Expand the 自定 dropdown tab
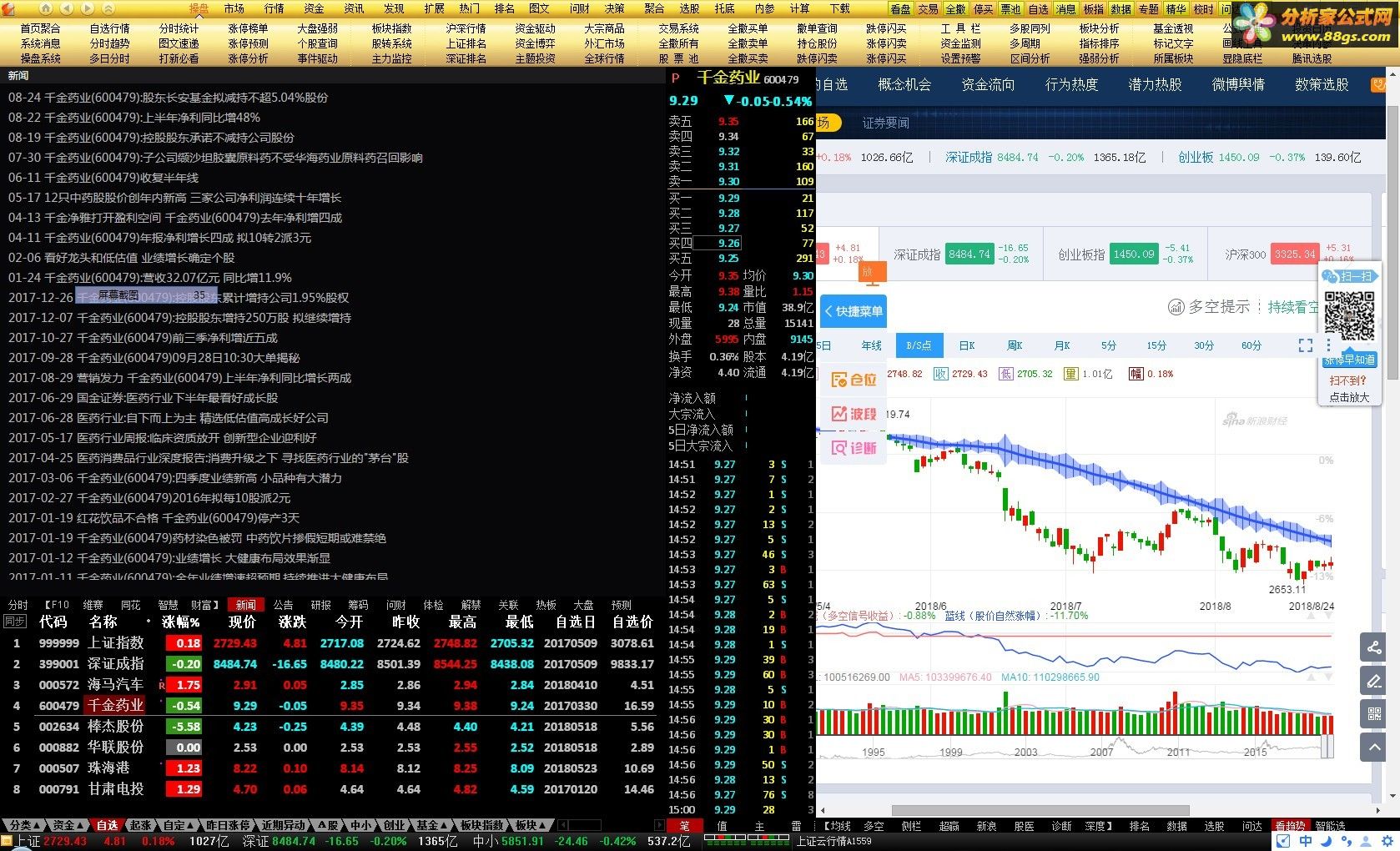This screenshot has height=851, width=1400. (x=179, y=825)
